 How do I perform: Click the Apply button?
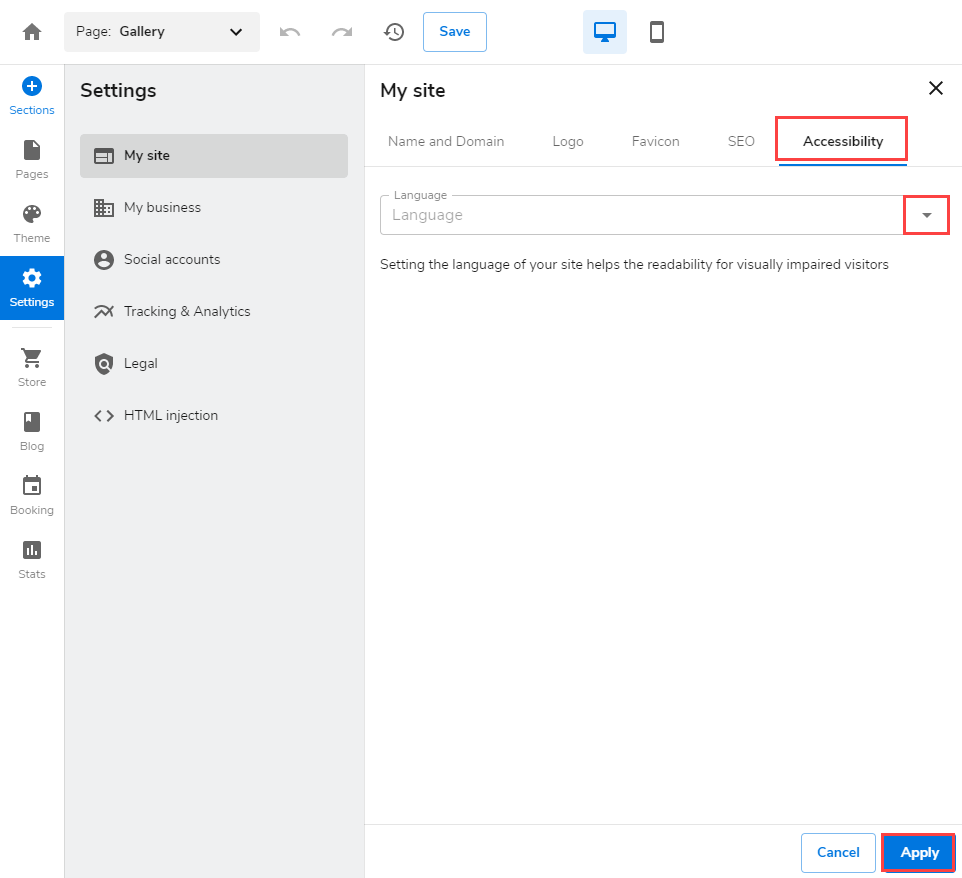[919, 852]
